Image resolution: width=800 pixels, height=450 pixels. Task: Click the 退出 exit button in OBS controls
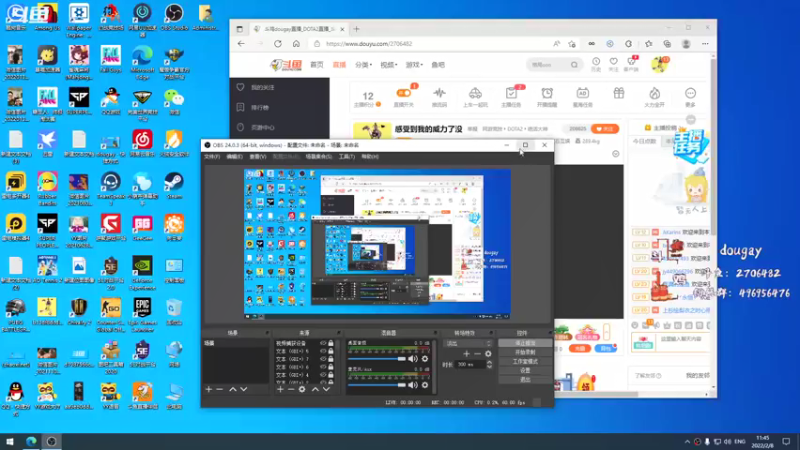525,380
